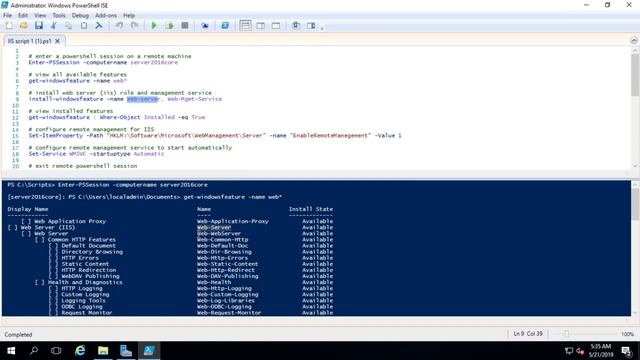
Task: Click 'Health and Diagnostics' display name
Action: tap(85, 282)
